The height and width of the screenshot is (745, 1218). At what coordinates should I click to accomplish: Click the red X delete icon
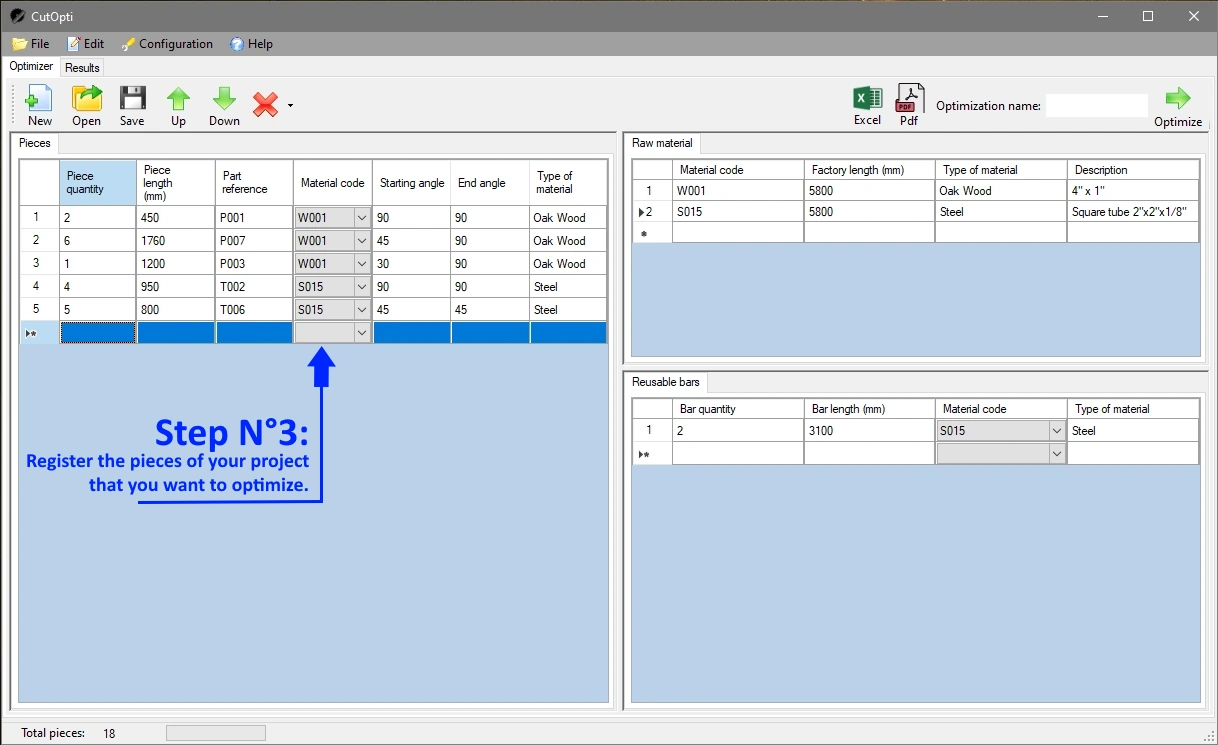[265, 105]
